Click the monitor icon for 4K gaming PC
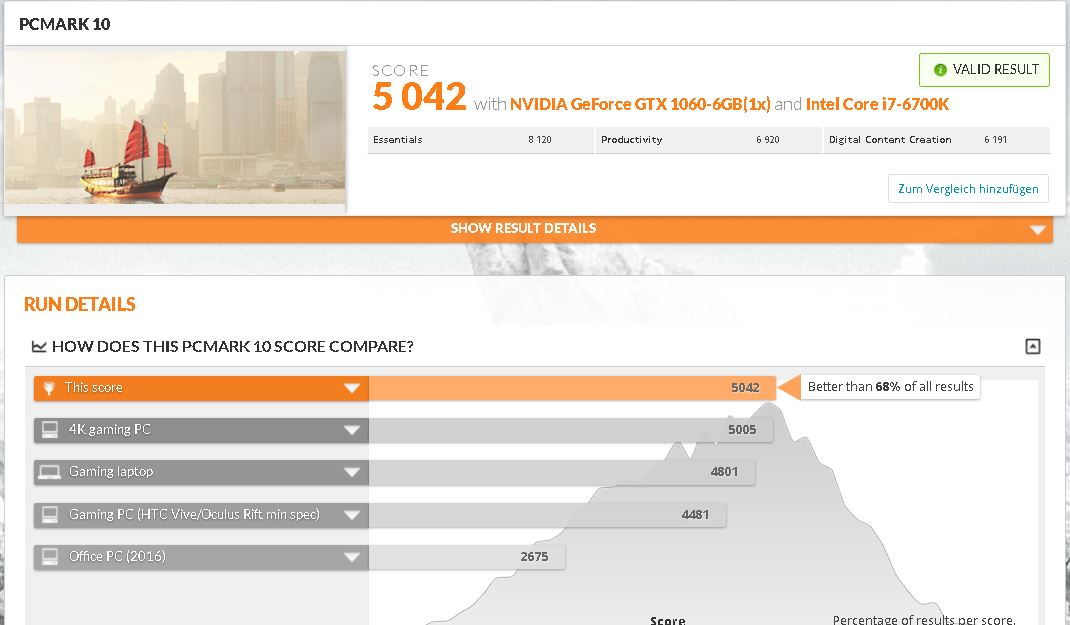 click(x=50, y=430)
